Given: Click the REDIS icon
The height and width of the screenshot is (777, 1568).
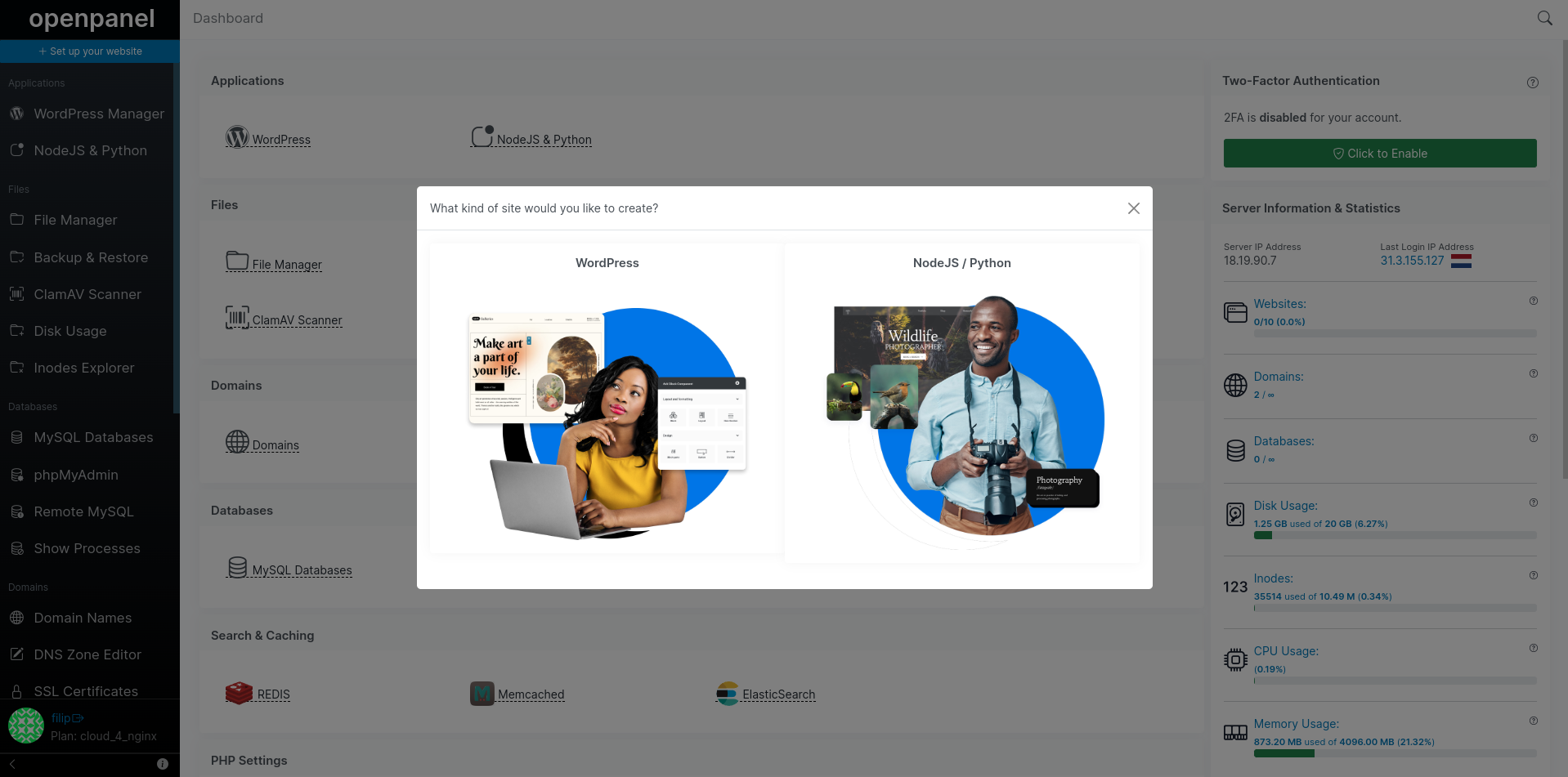Looking at the screenshot, I should pyautogui.click(x=239, y=693).
